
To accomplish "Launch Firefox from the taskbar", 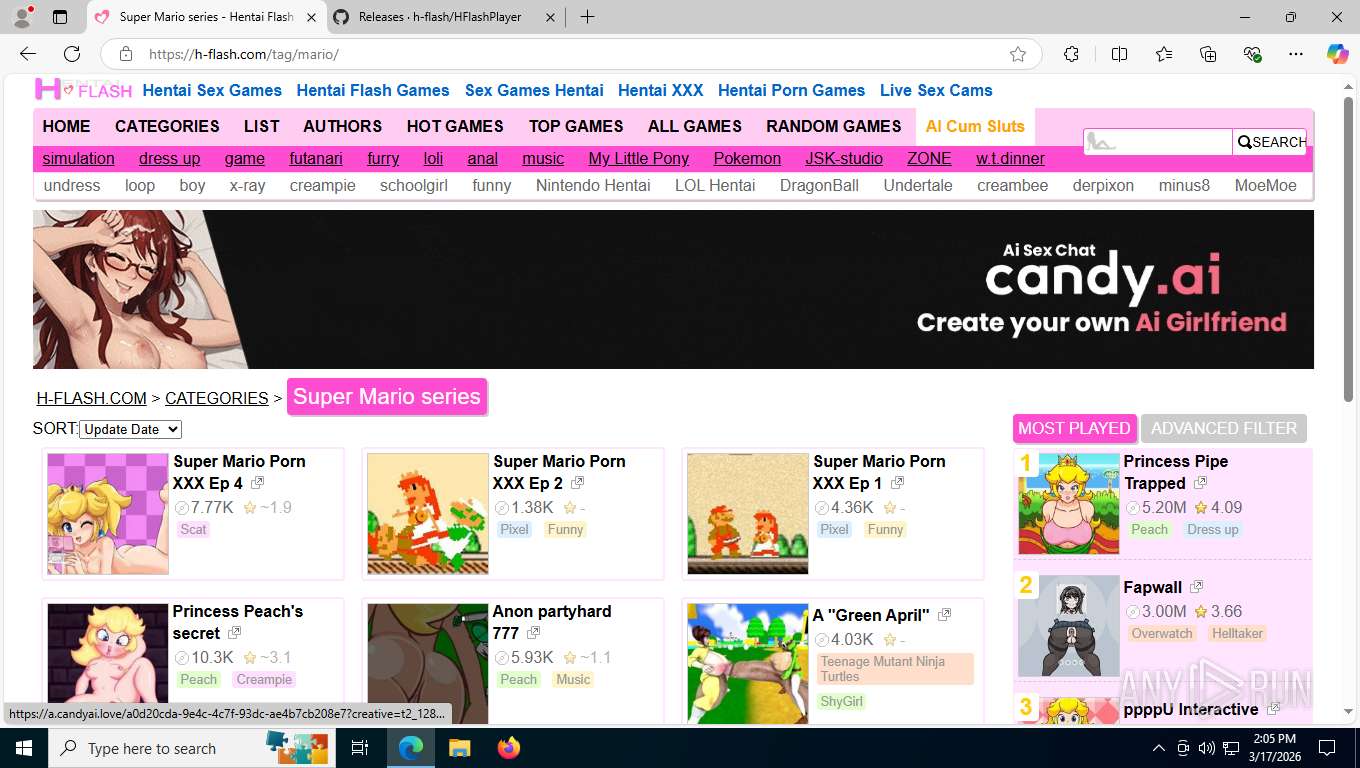I will pyautogui.click(x=509, y=748).
